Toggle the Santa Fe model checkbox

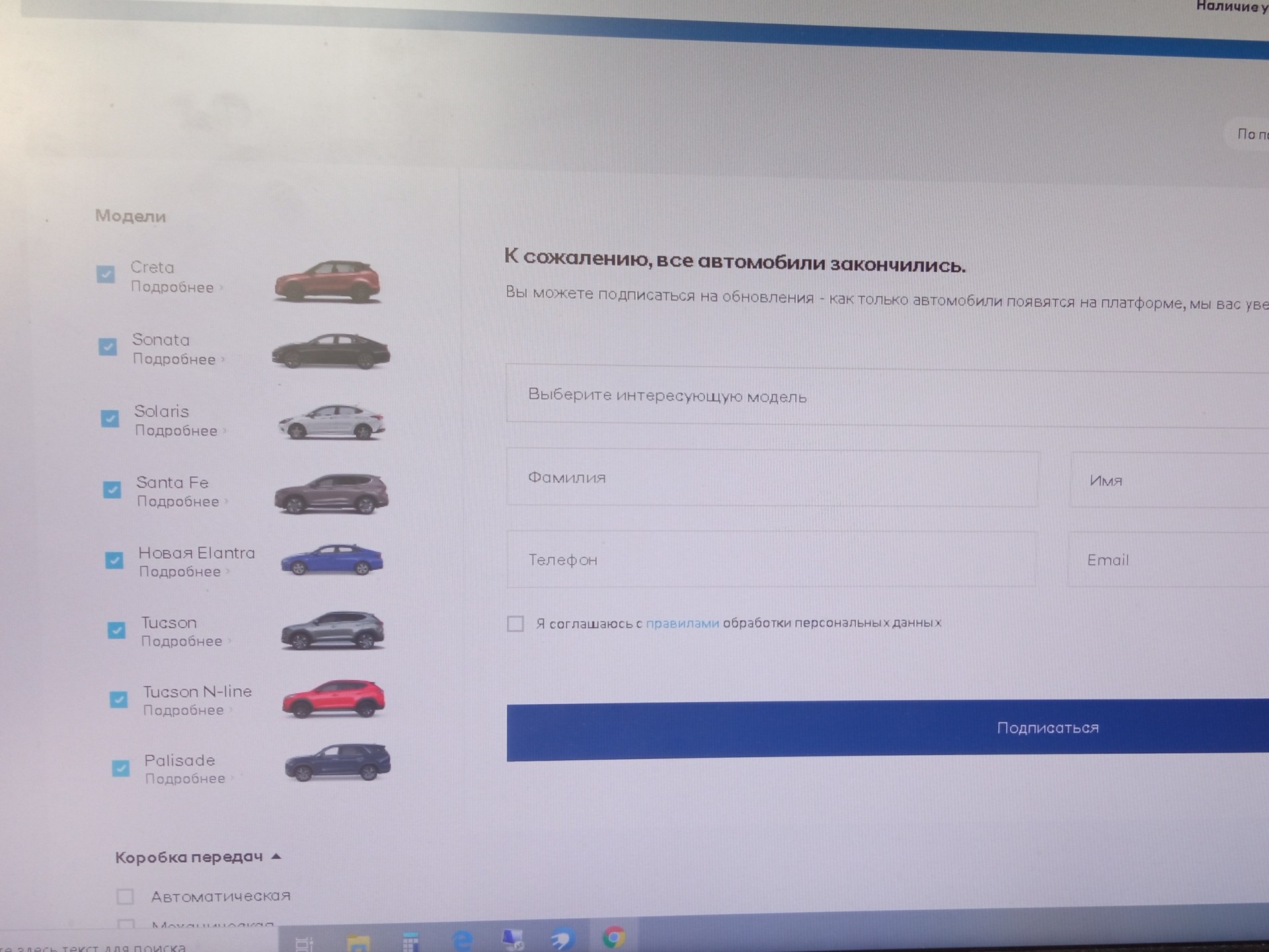click(112, 490)
